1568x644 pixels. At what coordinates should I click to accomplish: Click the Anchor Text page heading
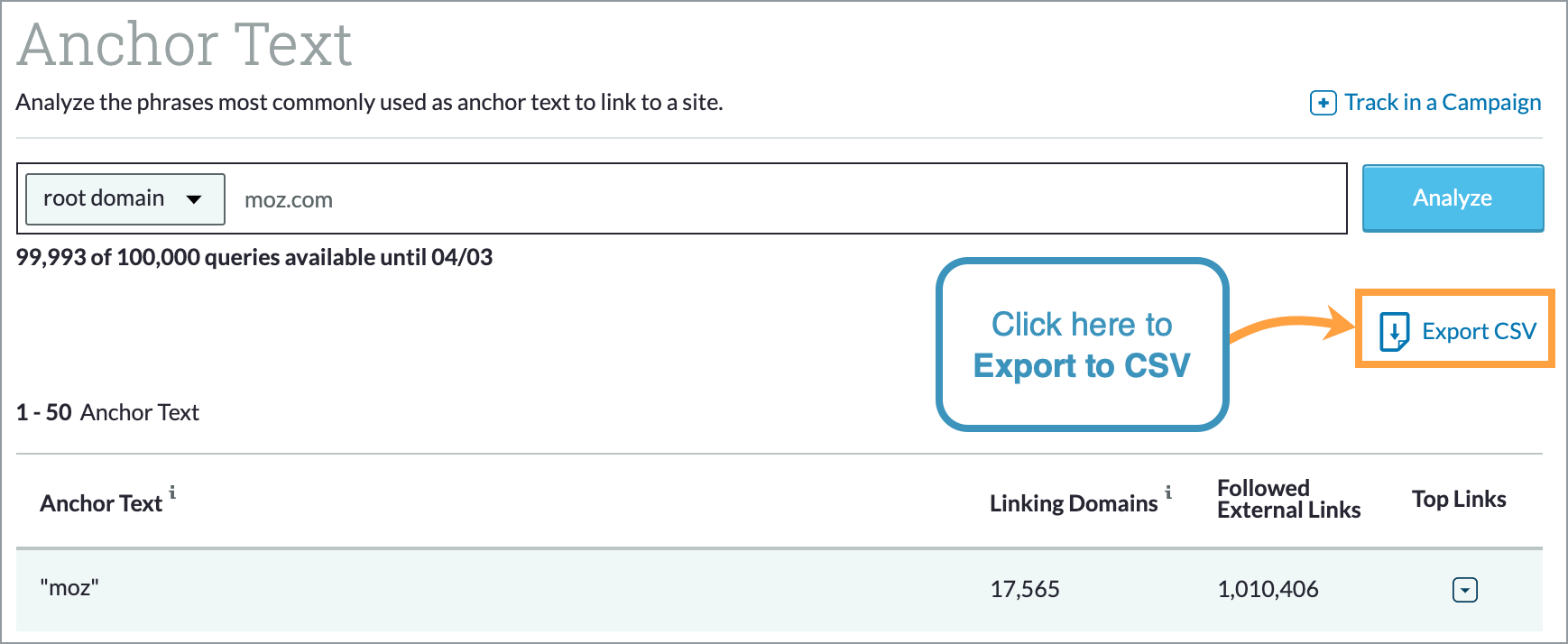[185, 41]
